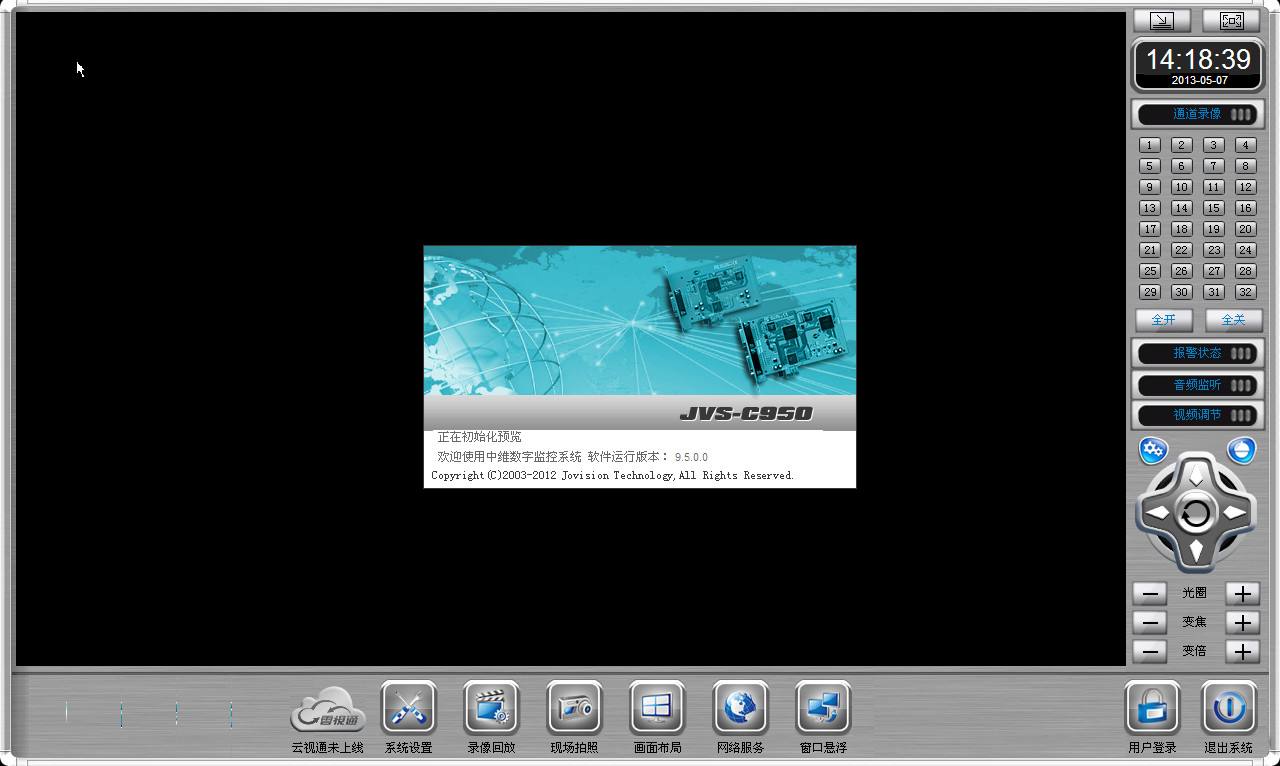Viewport: 1280px width, 766px height.
Task: Click 退出系统 power exit icon
Action: tap(1228, 708)
